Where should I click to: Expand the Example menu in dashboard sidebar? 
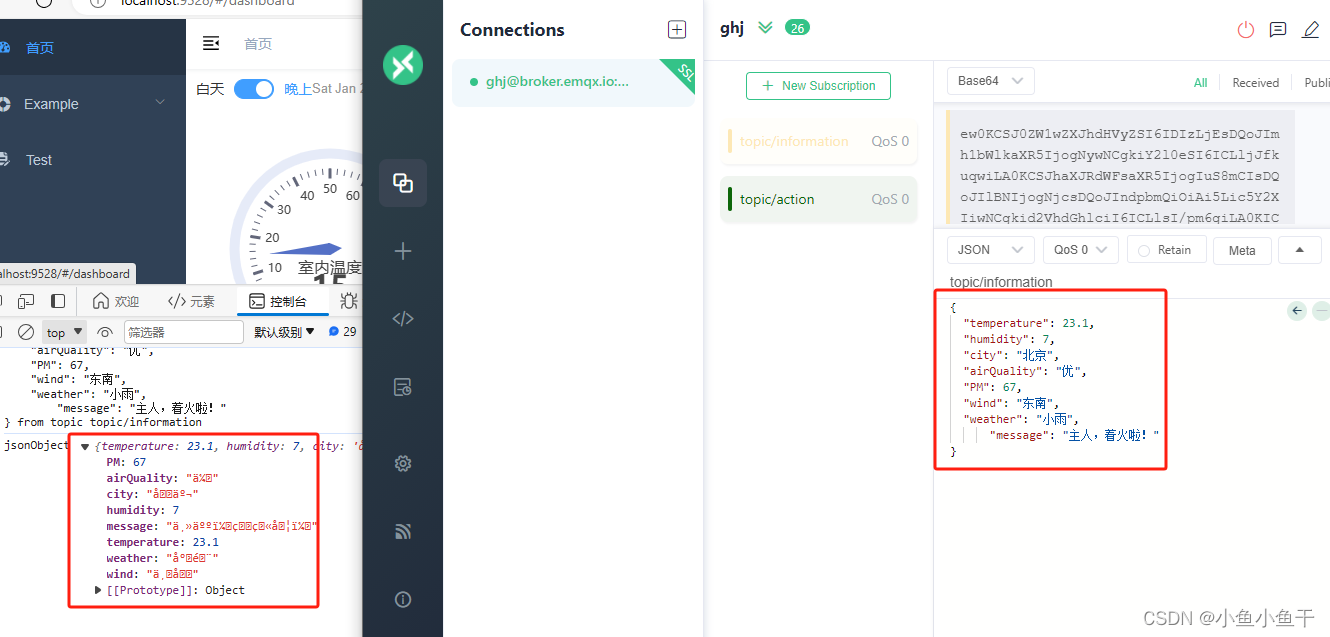click(93, 104)
